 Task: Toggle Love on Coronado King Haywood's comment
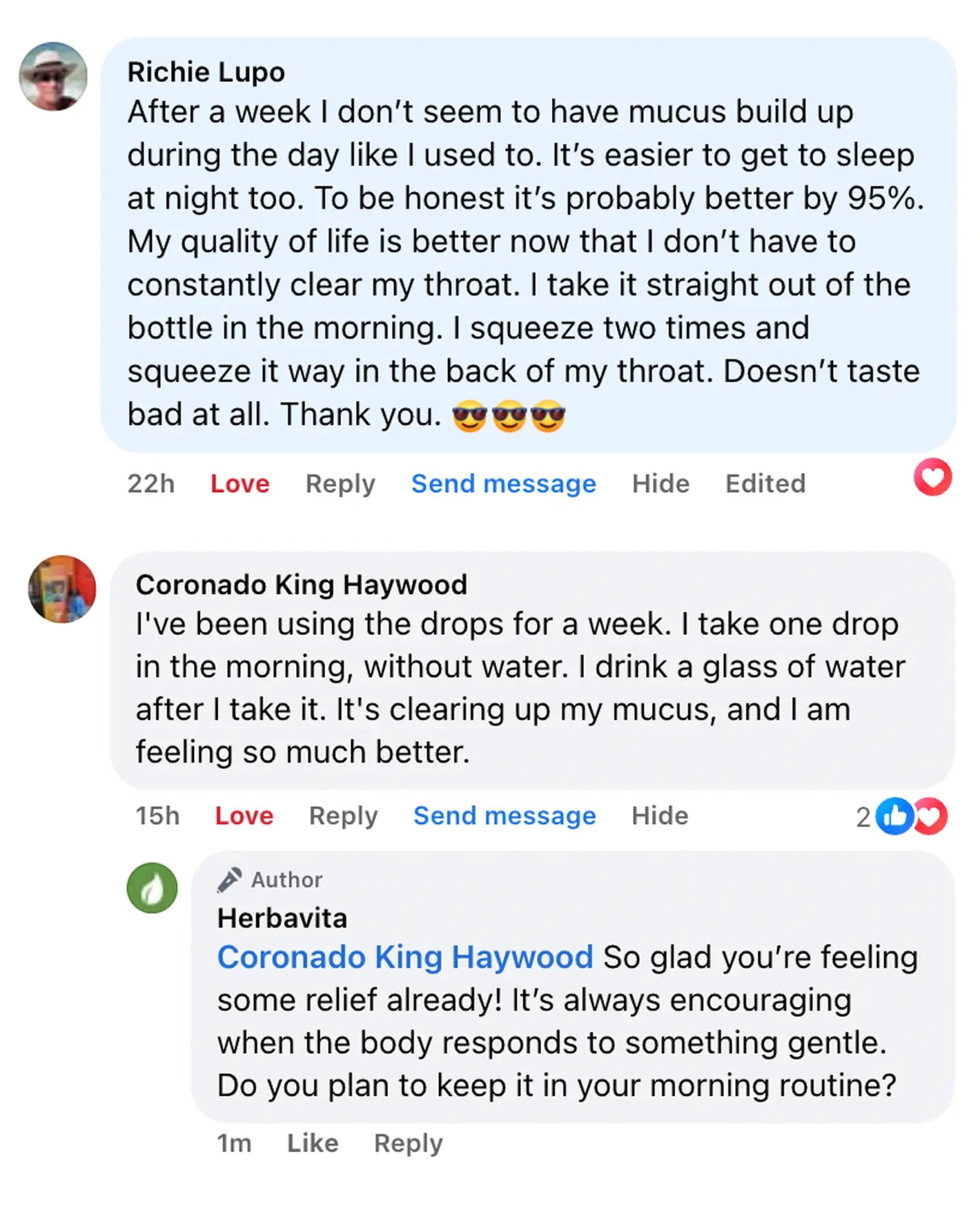[x=244, y=816]
